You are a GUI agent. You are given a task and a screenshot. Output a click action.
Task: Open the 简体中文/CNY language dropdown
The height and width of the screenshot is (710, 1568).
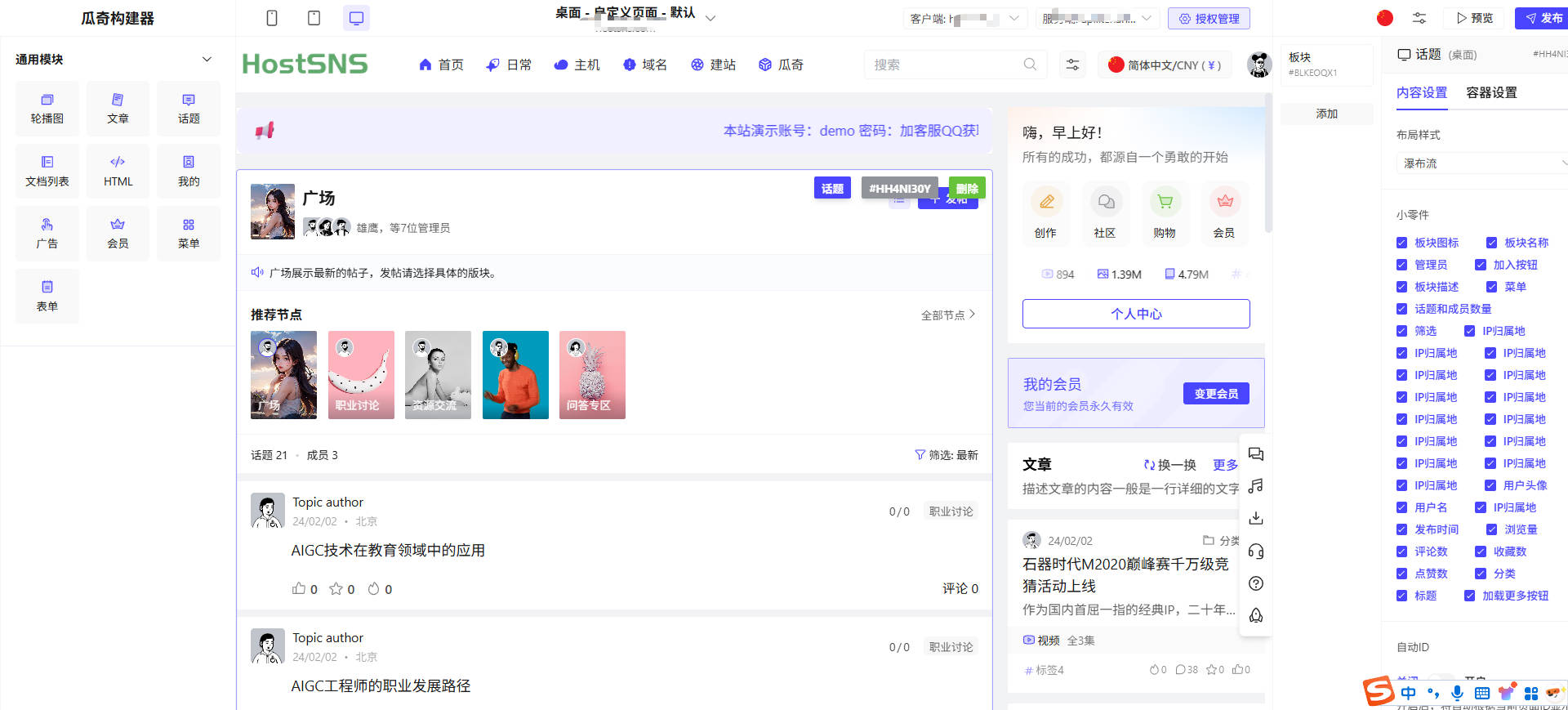(x=1165, y=65)
